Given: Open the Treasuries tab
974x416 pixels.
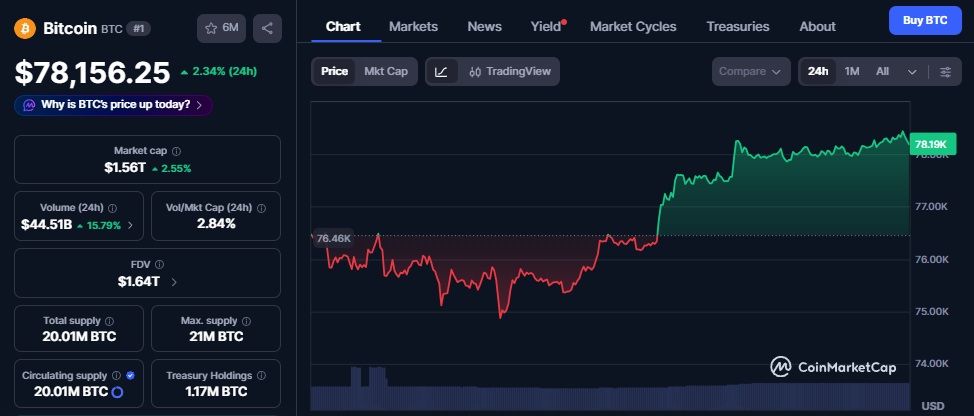Looking at the screenshot, I should (738, 27).
